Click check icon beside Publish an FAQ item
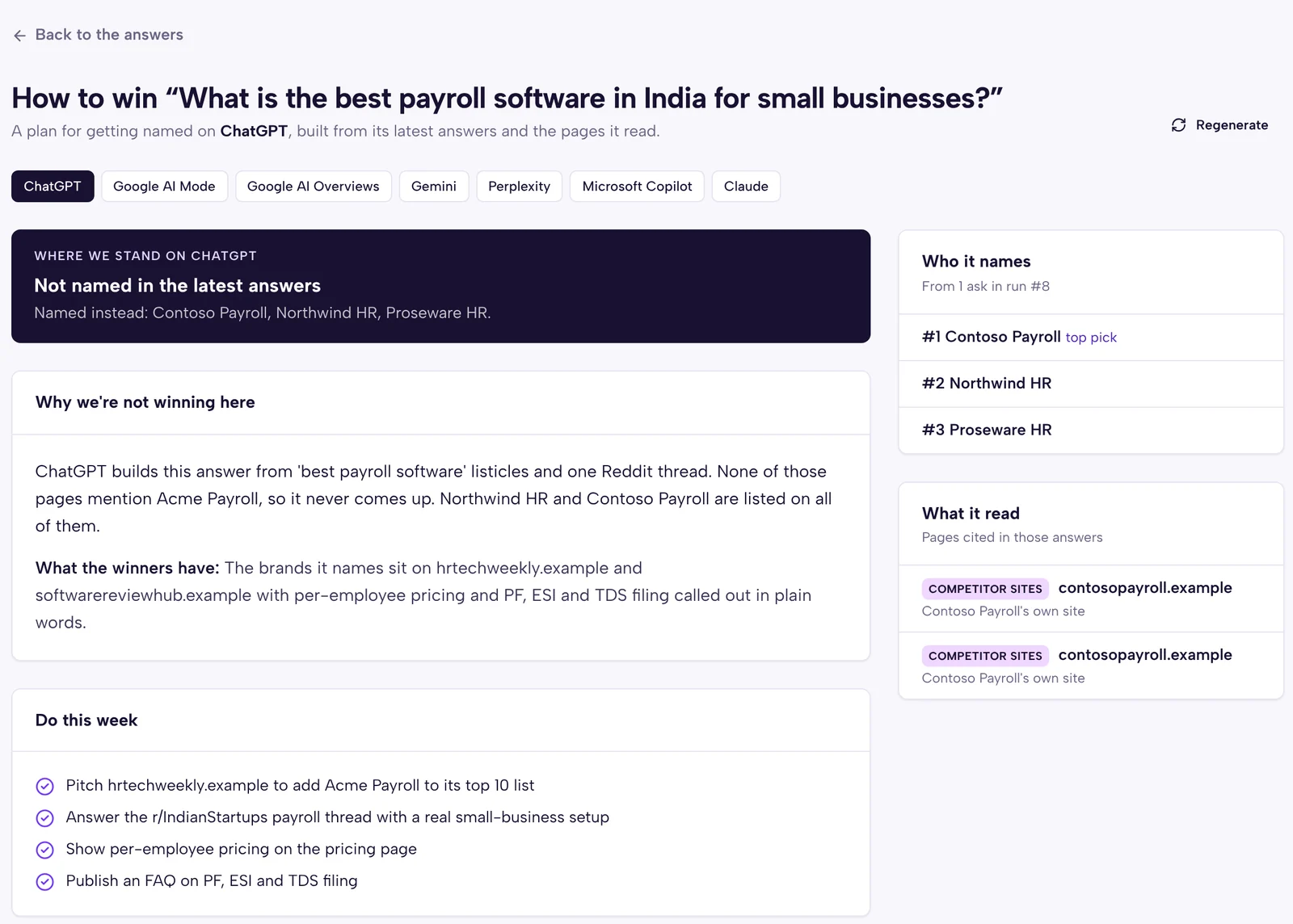The image size is (1293, 924). [45, 881]
